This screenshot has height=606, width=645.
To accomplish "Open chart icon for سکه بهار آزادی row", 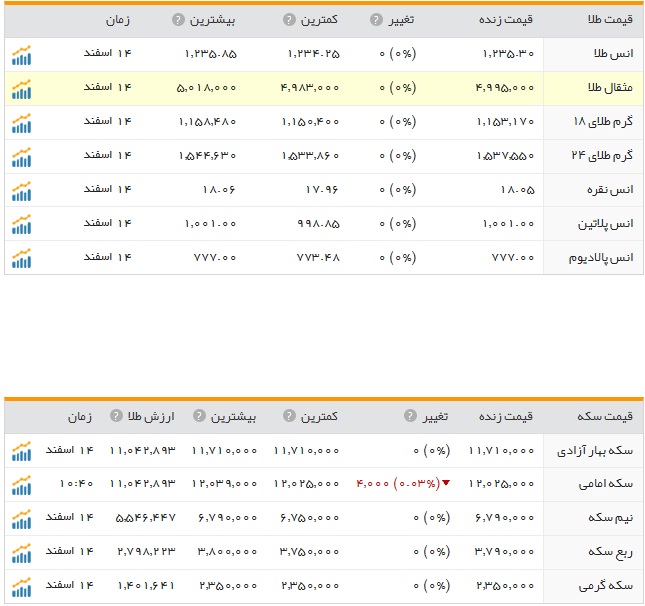I will pyautogui.click(x=21, y=451).
